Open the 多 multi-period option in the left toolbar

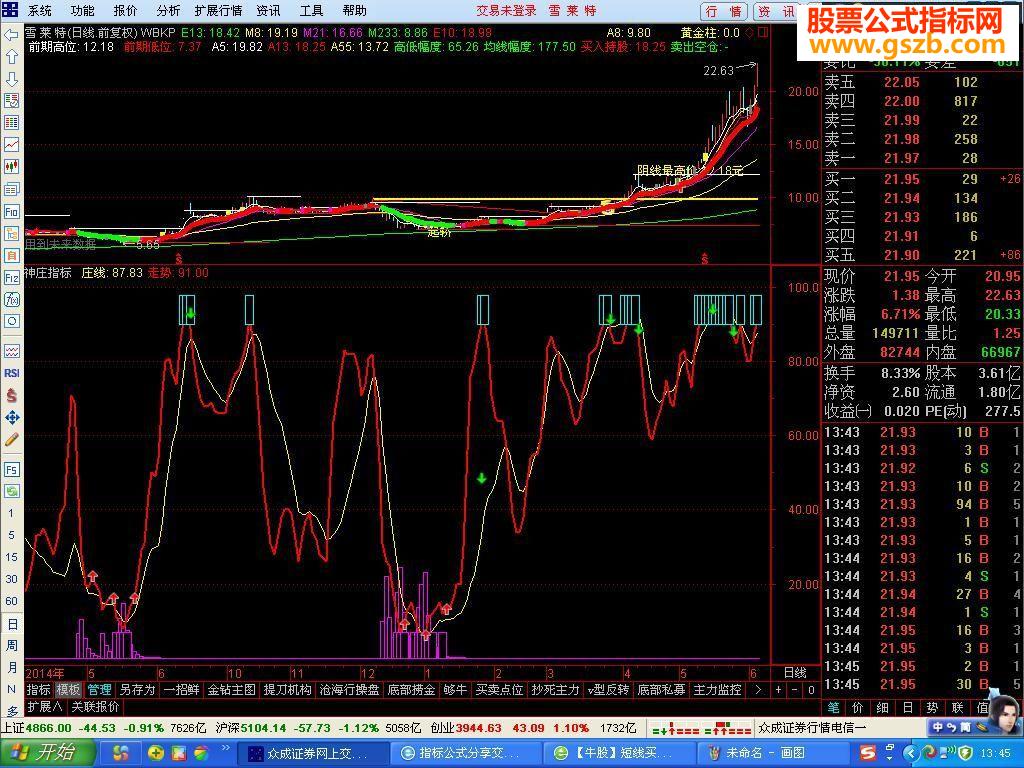click(x=12, y=711)
